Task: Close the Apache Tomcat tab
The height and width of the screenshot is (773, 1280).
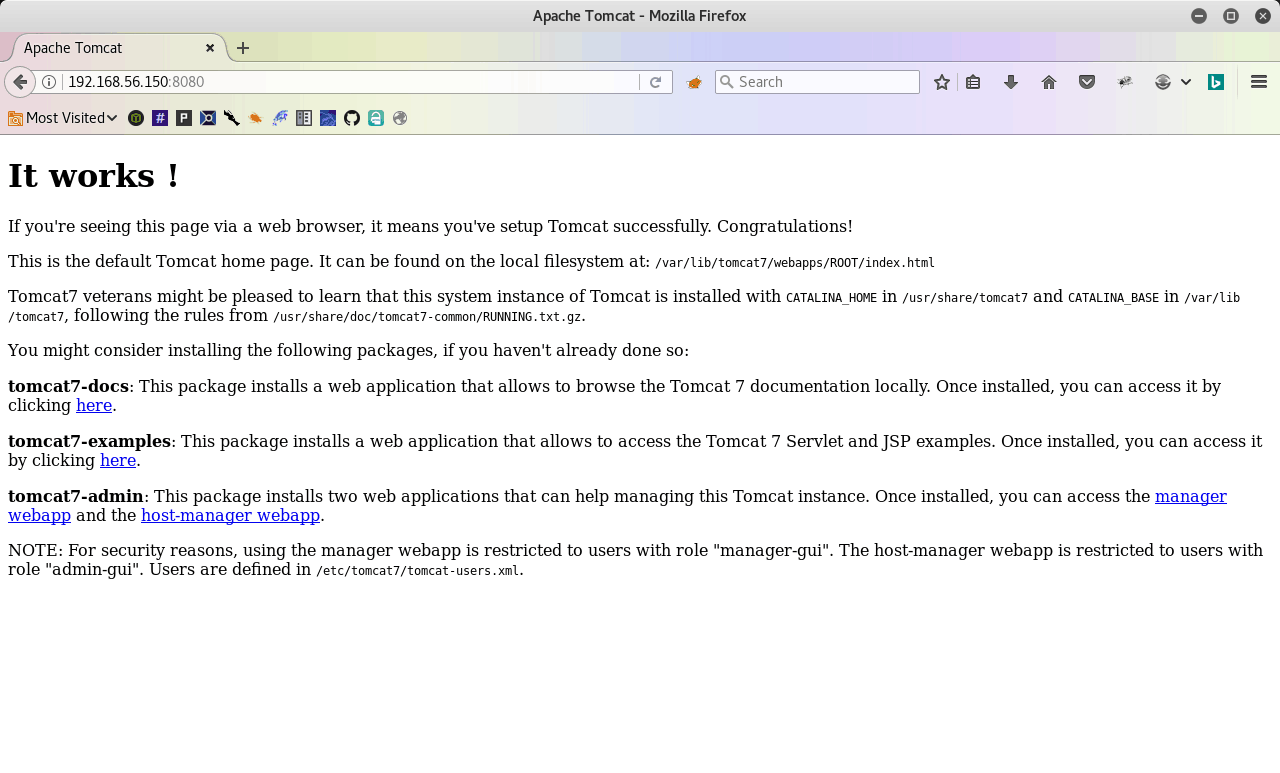Action: point(210,48)
